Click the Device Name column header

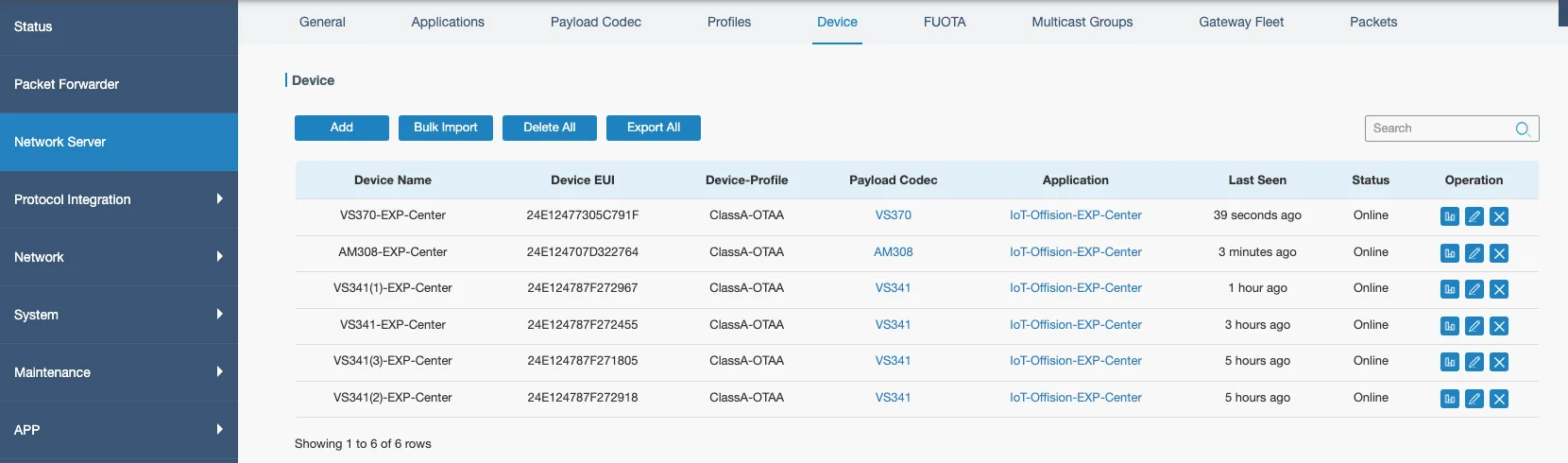pos(393,180)
